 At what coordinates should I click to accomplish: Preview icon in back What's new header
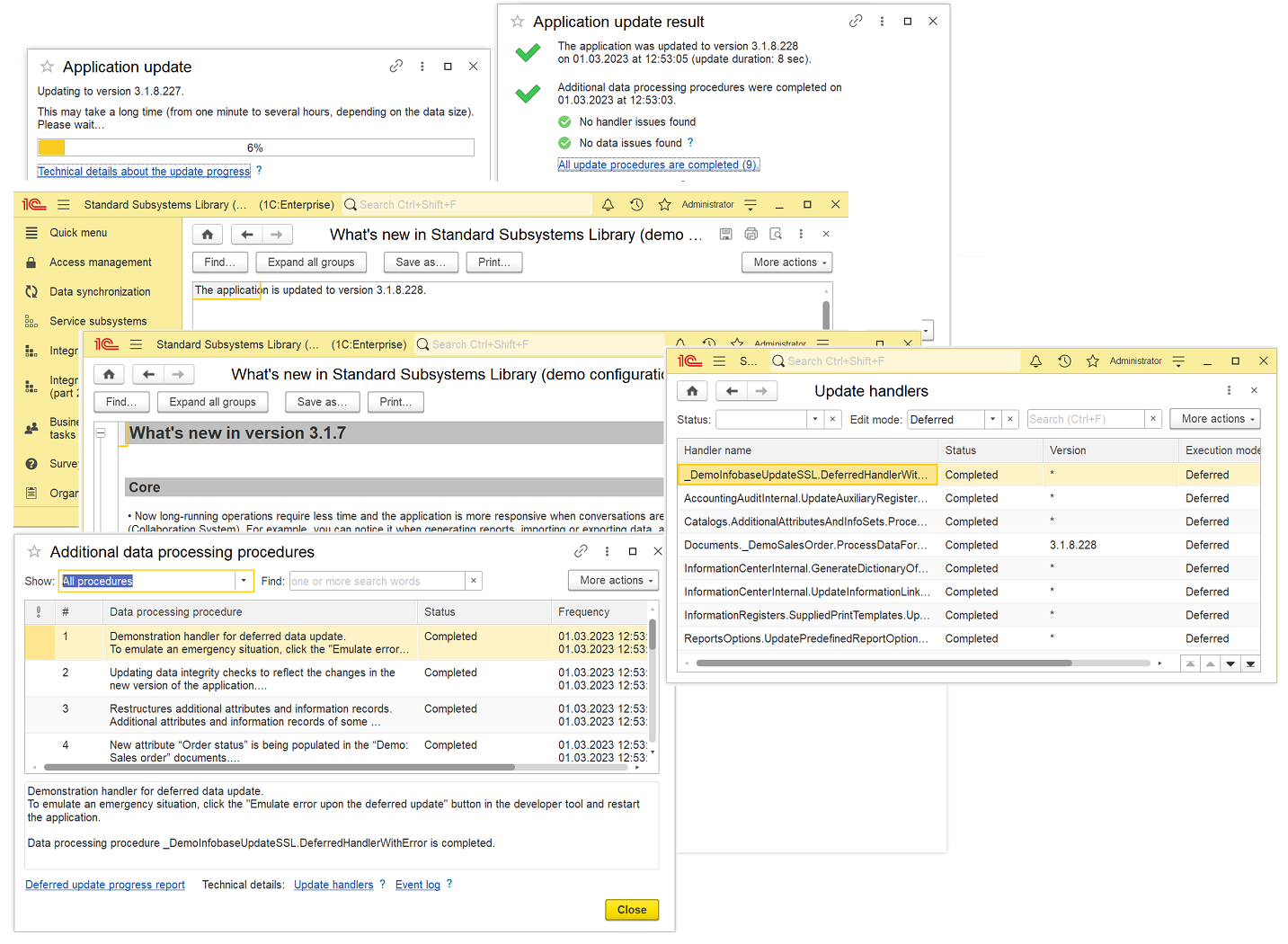(x=776, y=234)
